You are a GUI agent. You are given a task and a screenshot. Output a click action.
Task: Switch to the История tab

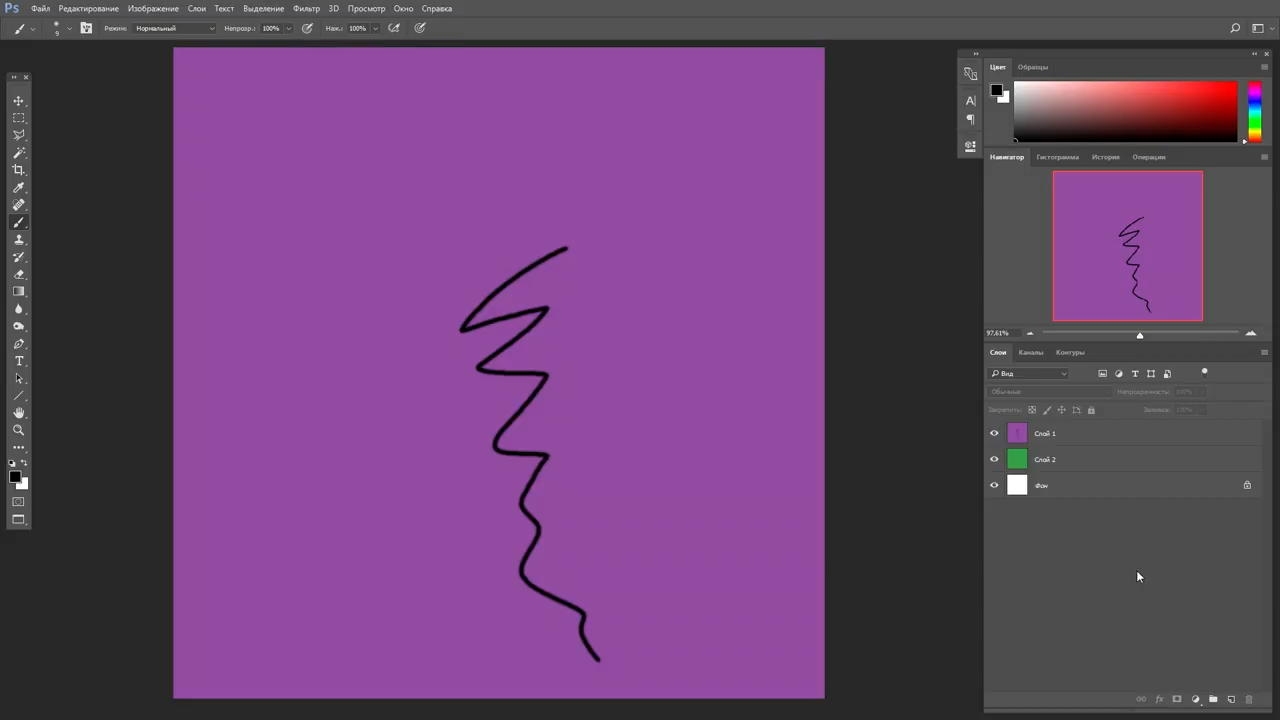point(1106,157)
